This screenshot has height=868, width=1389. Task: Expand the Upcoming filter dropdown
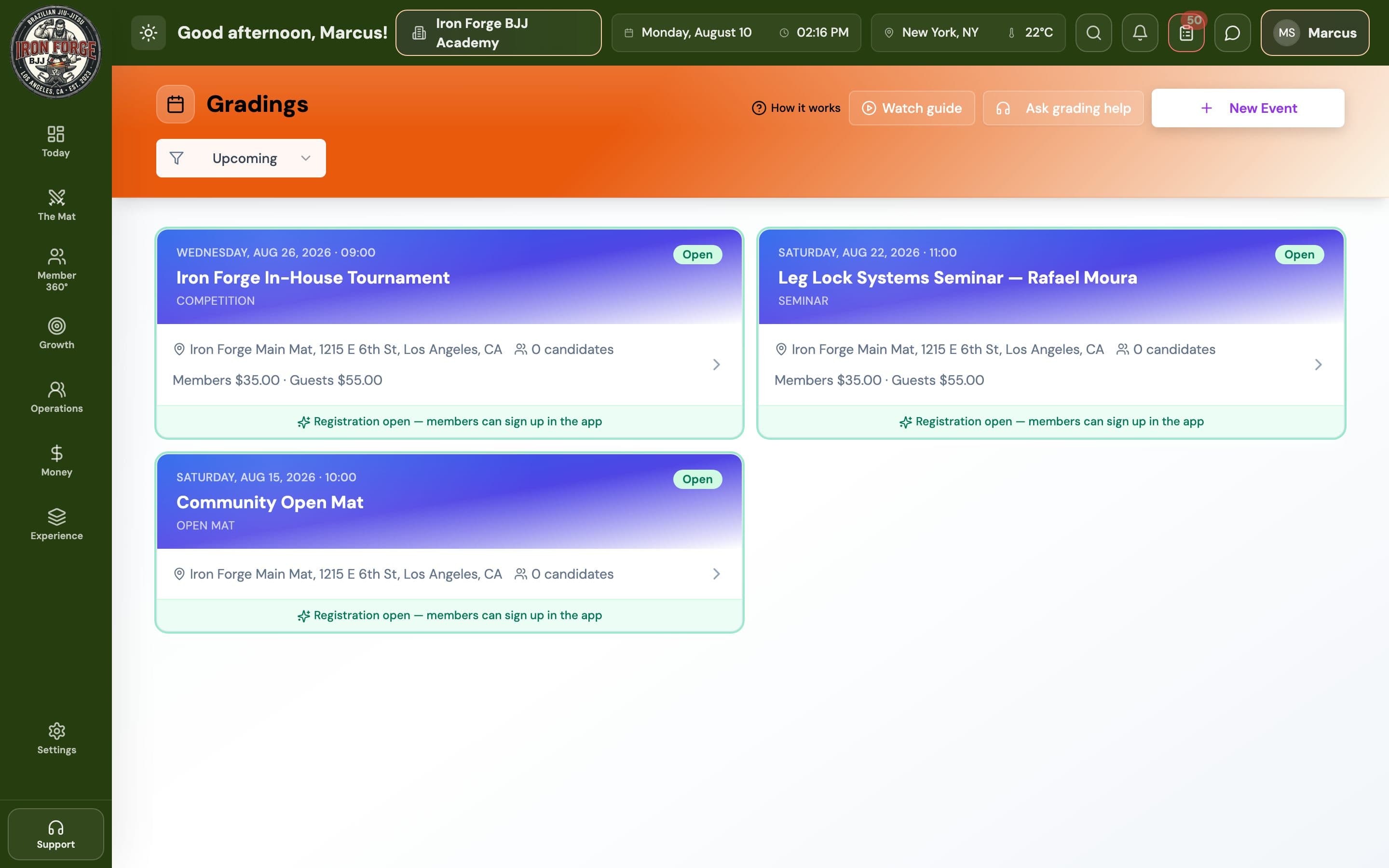pyautogui.click(x=241, y=158)
